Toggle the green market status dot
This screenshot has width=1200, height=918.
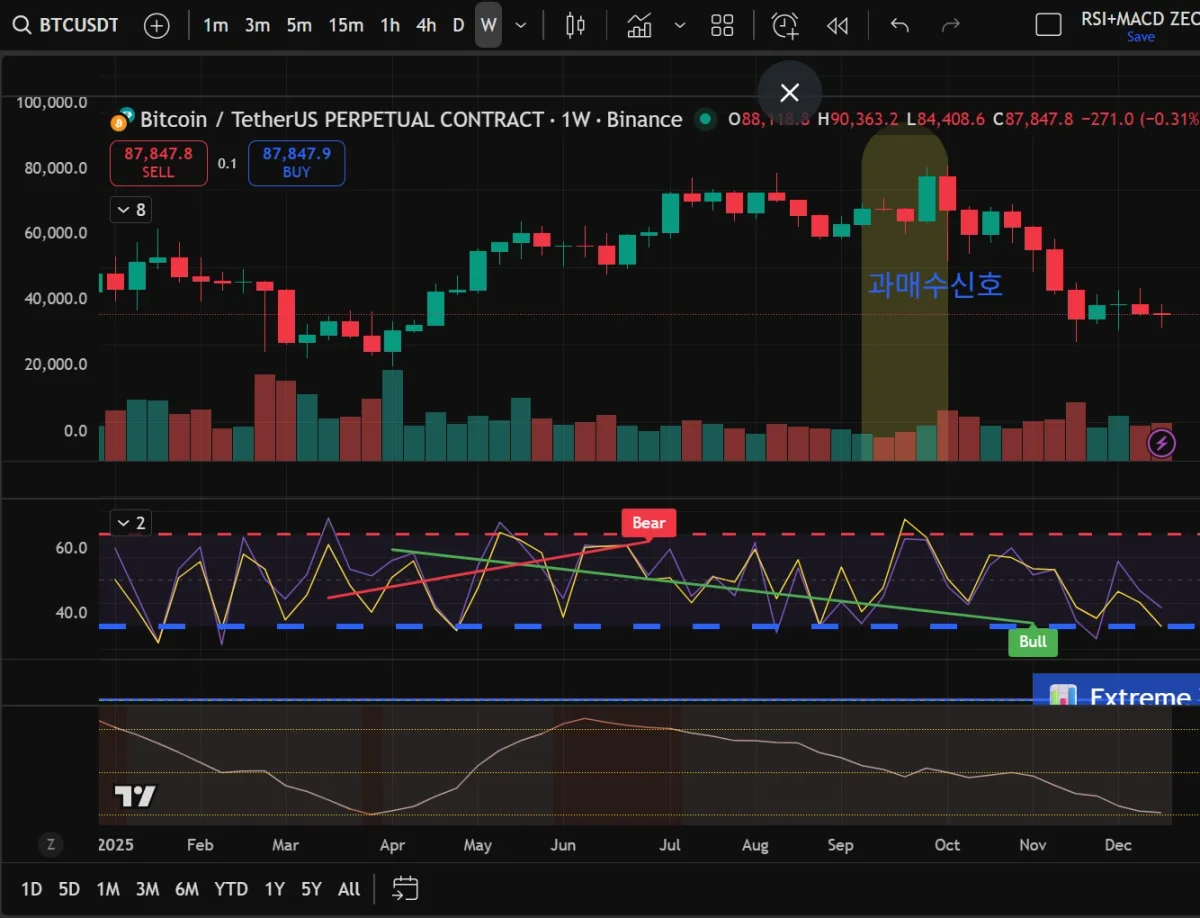706,120
